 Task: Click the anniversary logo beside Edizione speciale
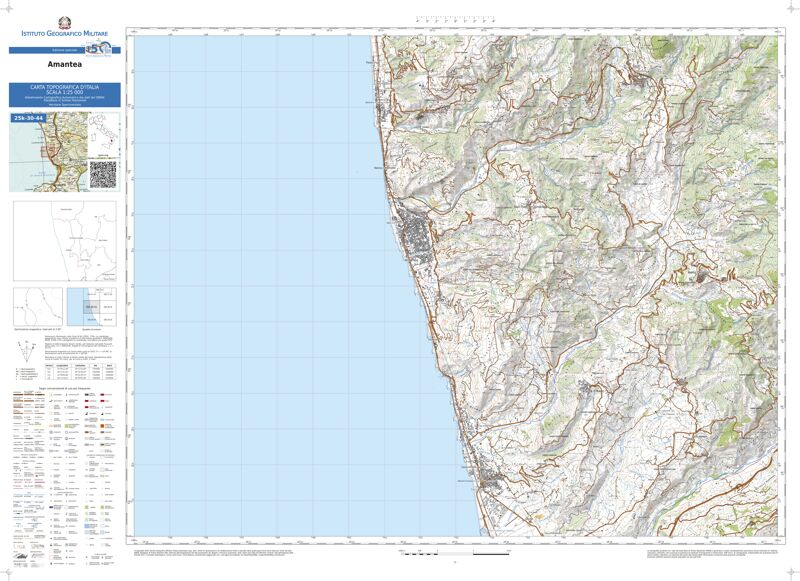[x=95, y=49]
